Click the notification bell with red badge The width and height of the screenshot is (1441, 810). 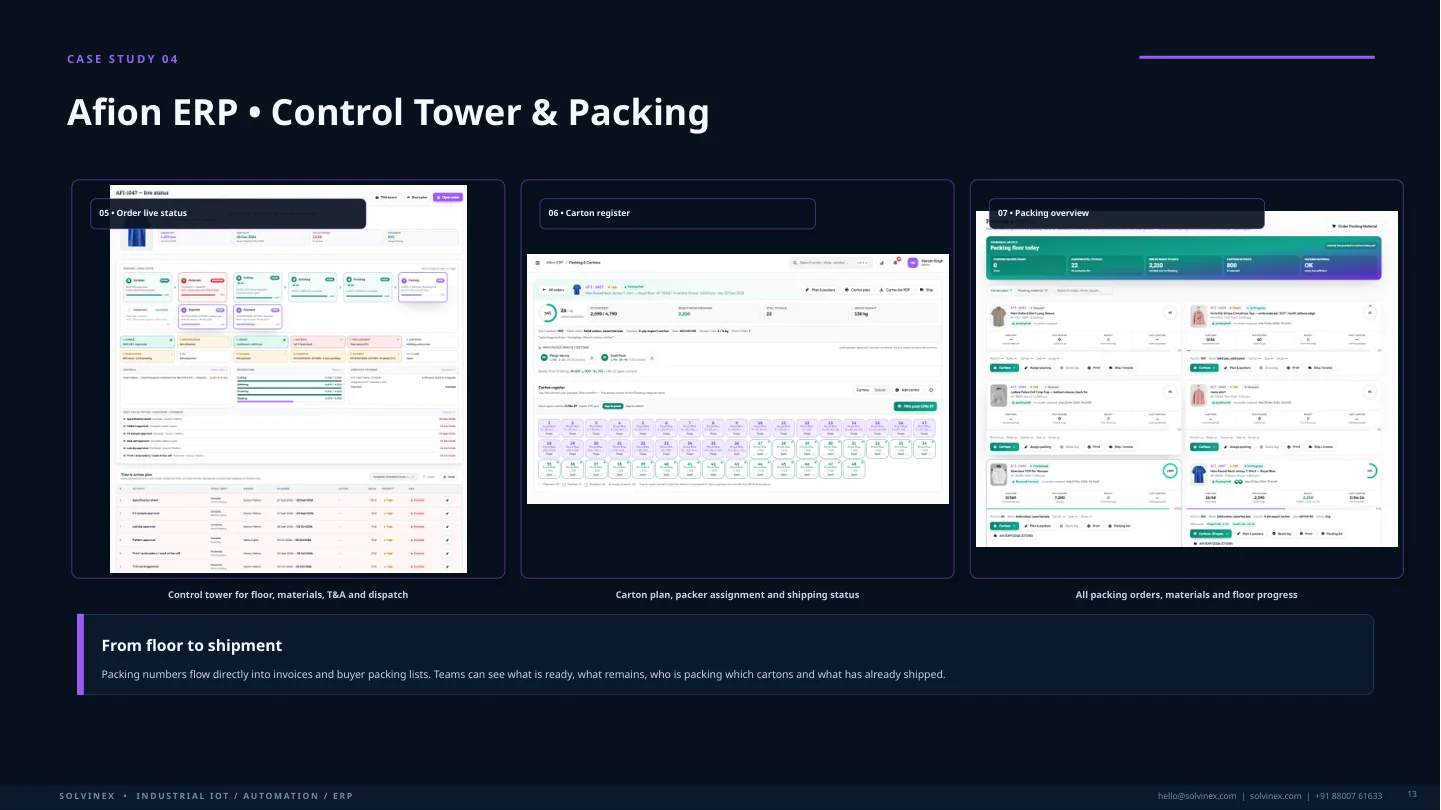[895, 262]
